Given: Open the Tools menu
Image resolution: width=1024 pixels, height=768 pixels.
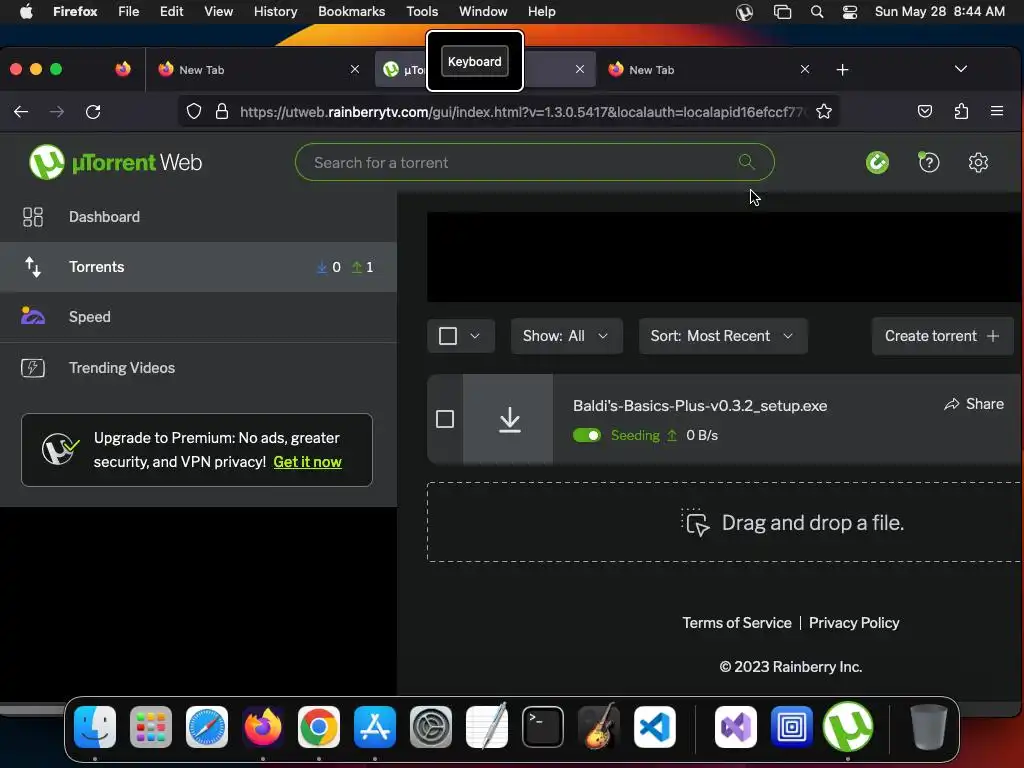Looking at the screenshot, I should [x=422, y=12].
